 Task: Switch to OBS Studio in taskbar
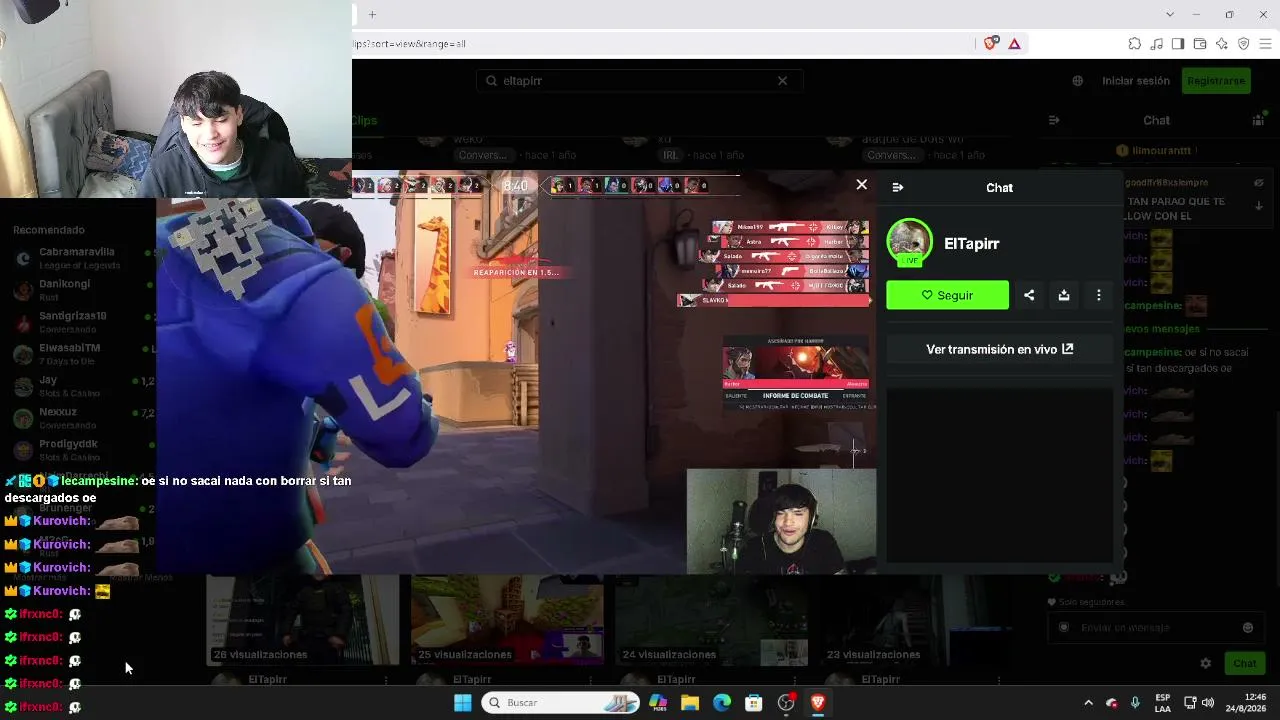786,703
